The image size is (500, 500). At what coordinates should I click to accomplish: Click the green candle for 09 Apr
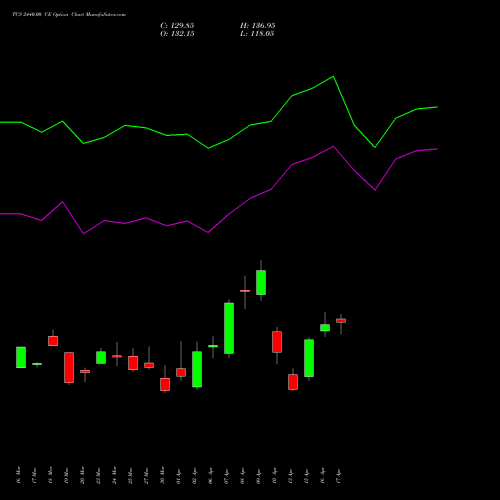[x=261, y=282]
